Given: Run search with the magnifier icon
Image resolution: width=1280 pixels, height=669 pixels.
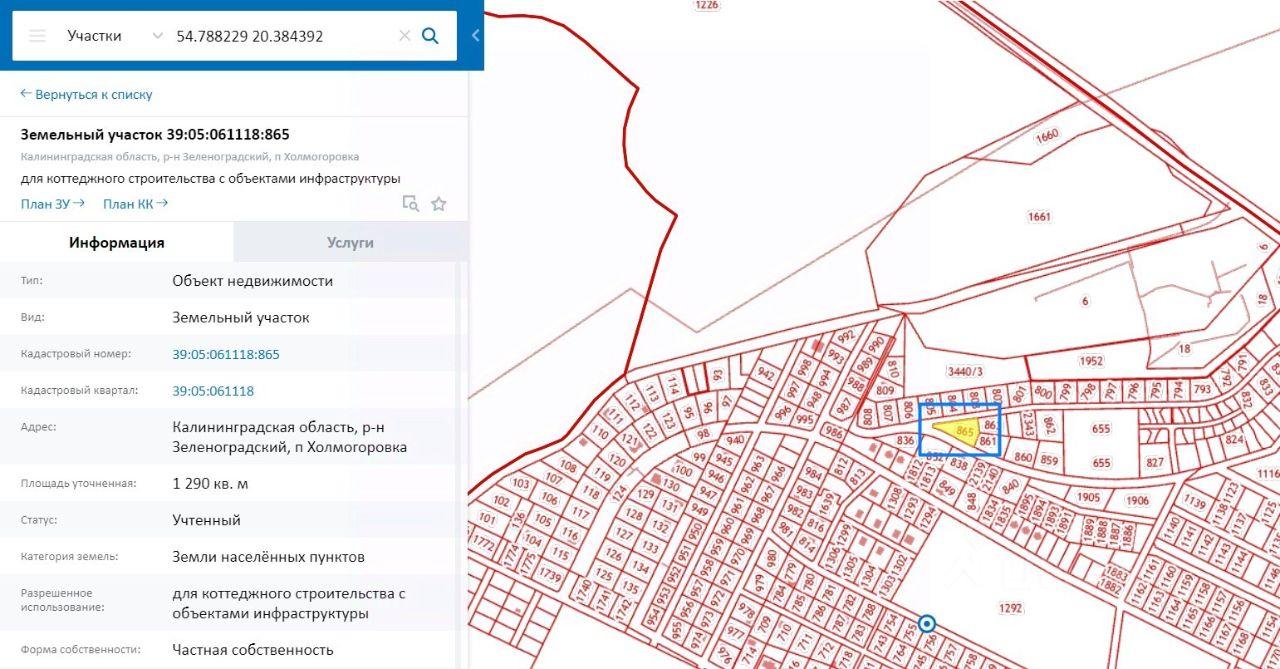Looking at the screenshot, I should coord(430,36).
